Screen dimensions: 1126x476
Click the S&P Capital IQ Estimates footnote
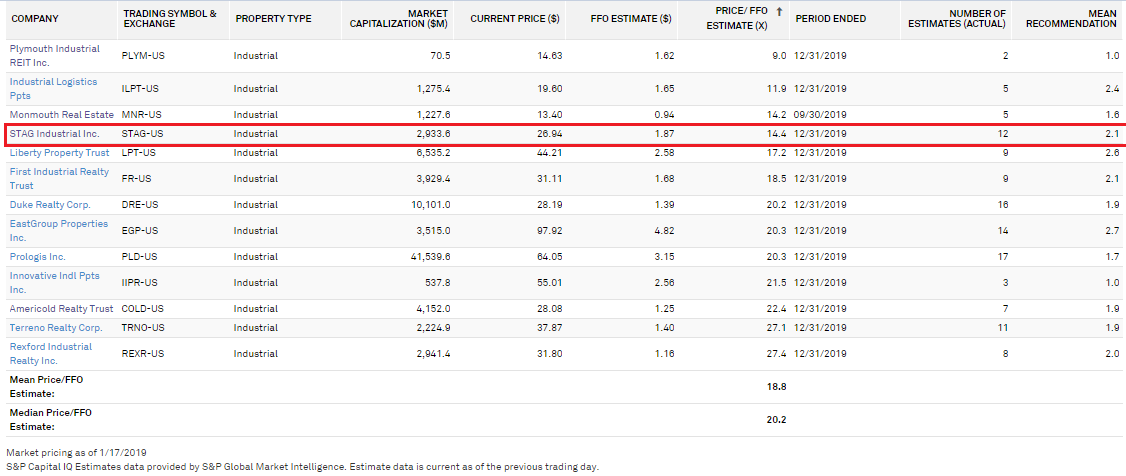point(302,467)
